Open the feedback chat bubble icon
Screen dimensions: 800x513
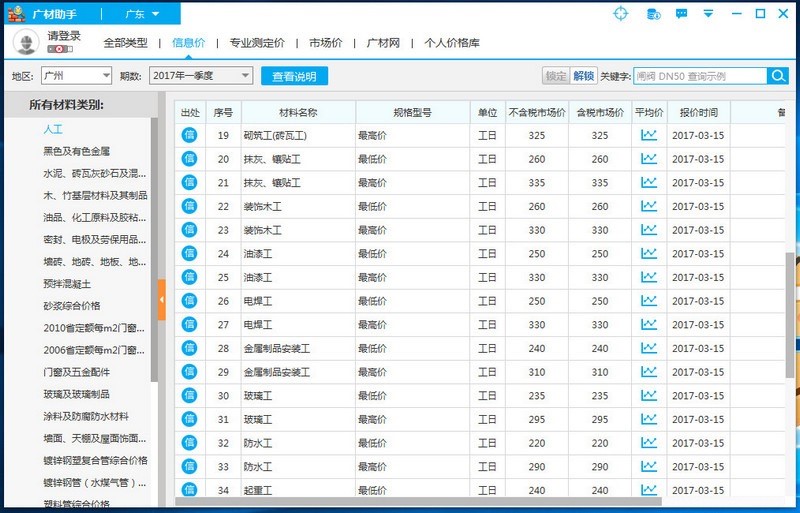(x=681, y=14)
